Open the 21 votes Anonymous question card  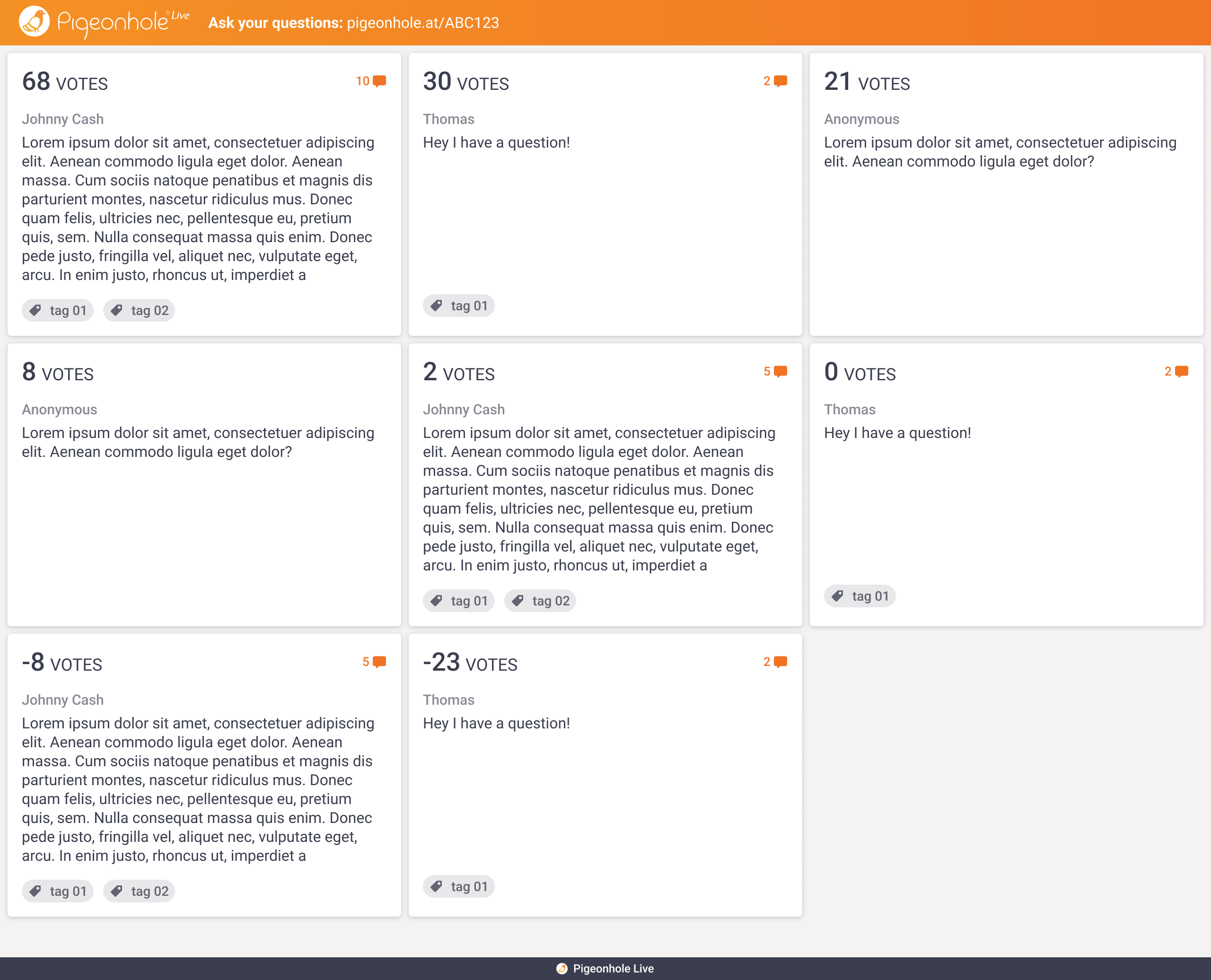pyautogui.click(x=1006, y=195)
